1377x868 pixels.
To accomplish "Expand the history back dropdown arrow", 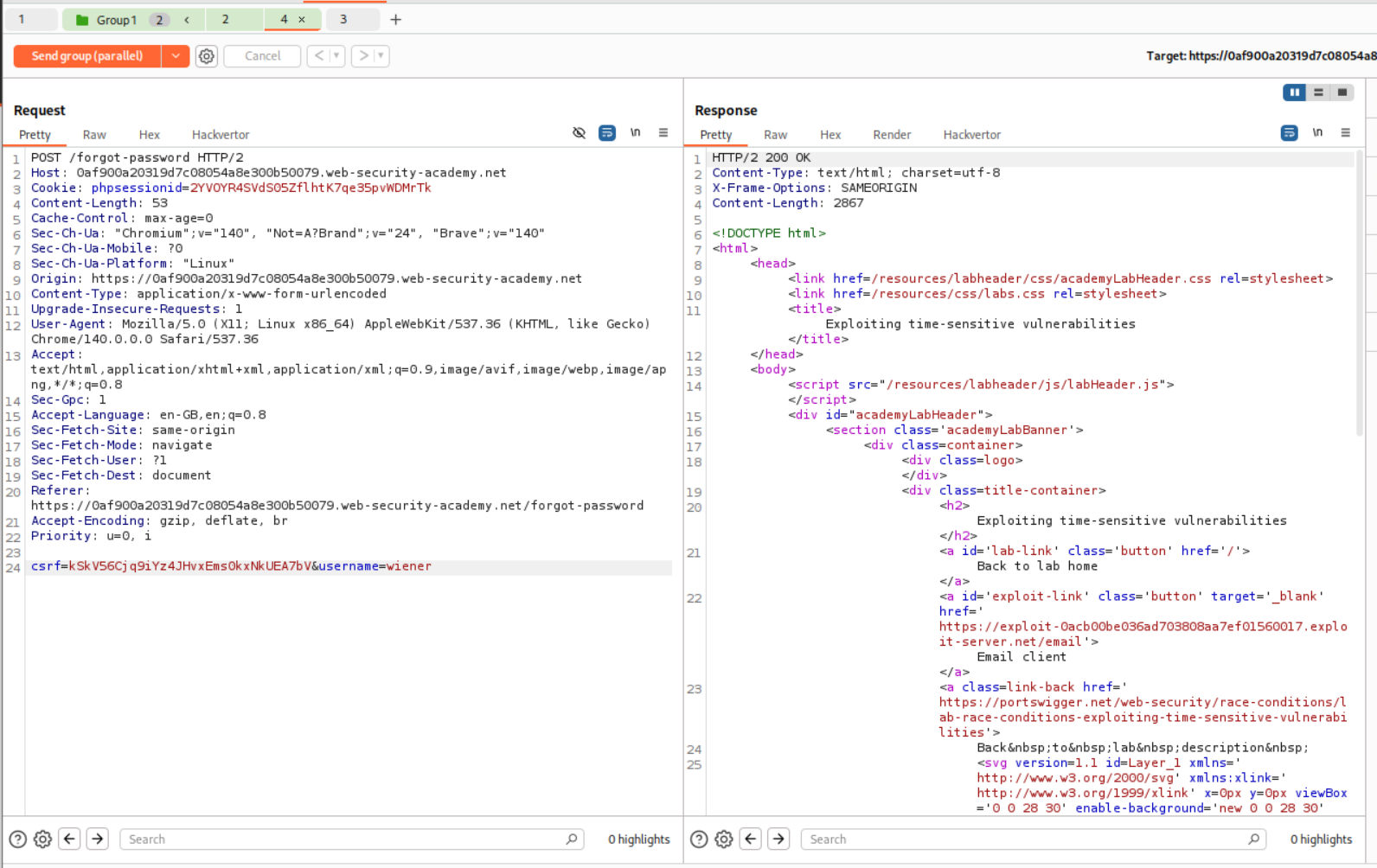I will (336, 56).
